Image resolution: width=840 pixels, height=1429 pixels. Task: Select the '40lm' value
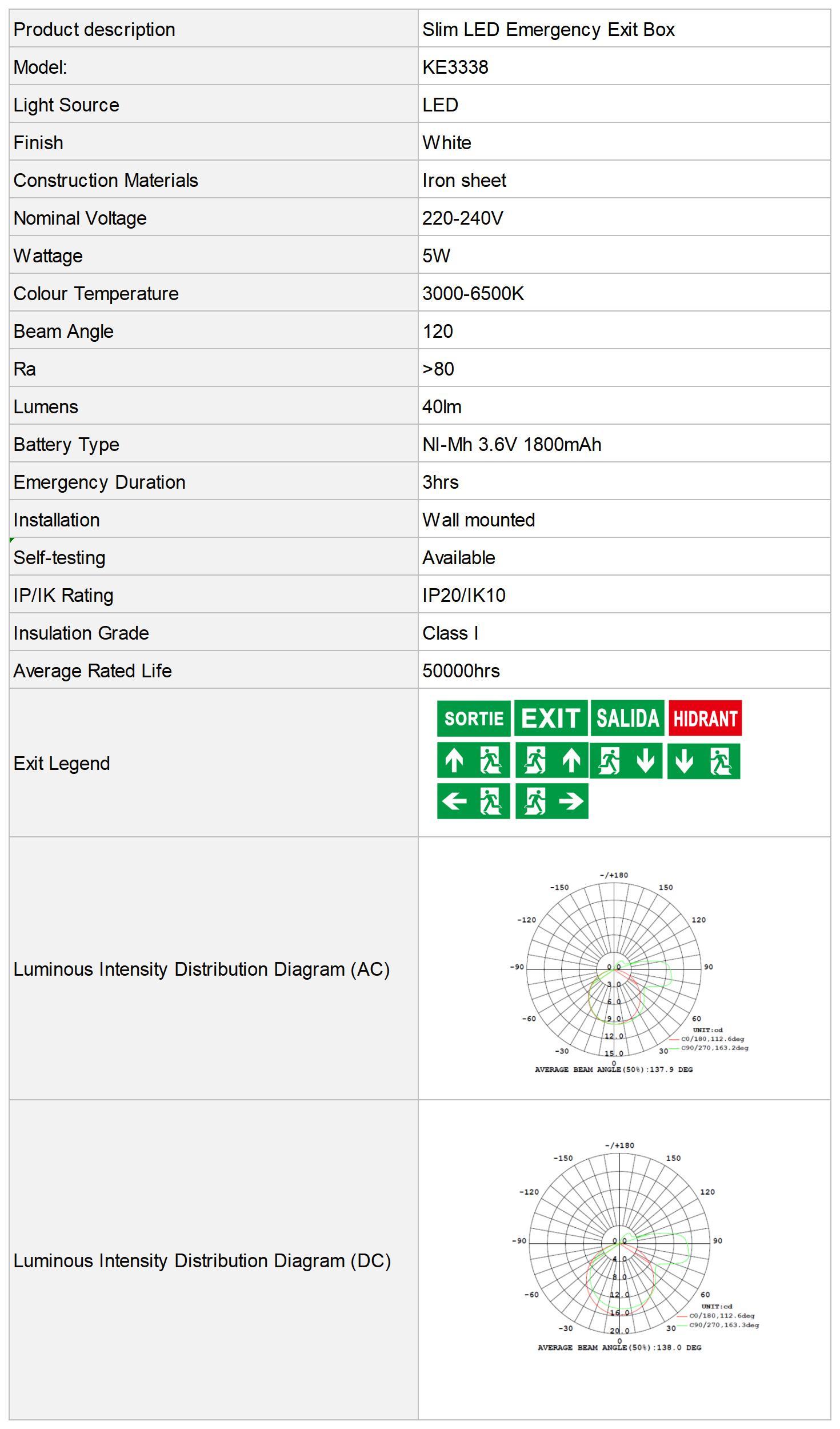[x=442, y=406]
